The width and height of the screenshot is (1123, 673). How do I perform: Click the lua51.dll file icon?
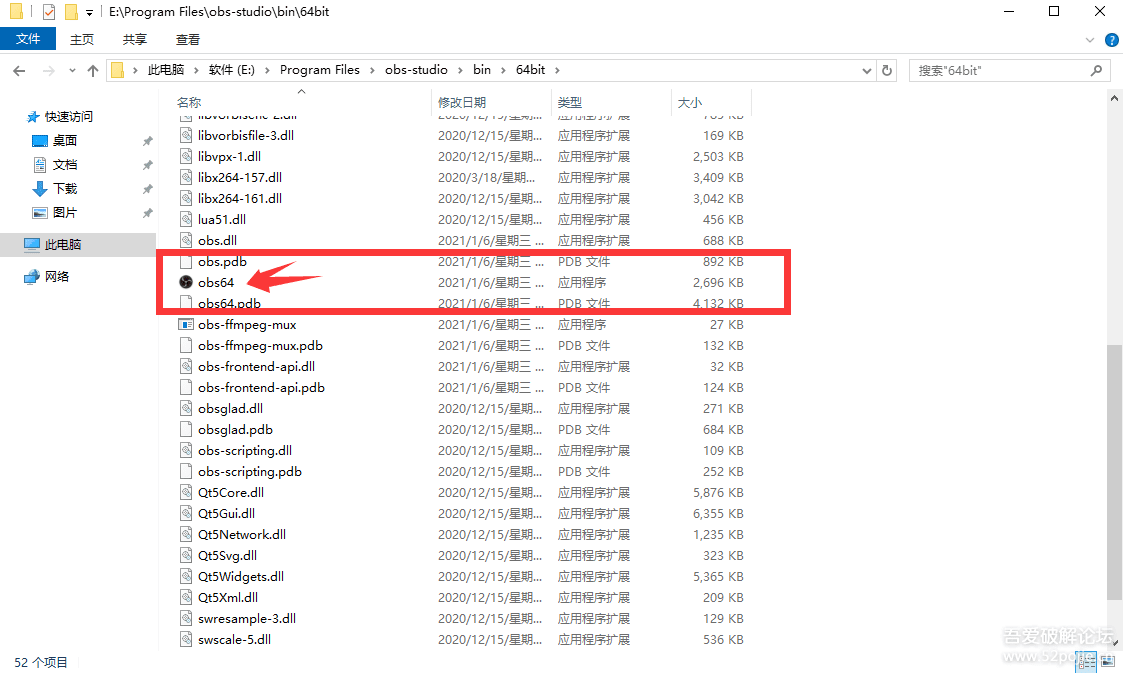tap(185, 219)
